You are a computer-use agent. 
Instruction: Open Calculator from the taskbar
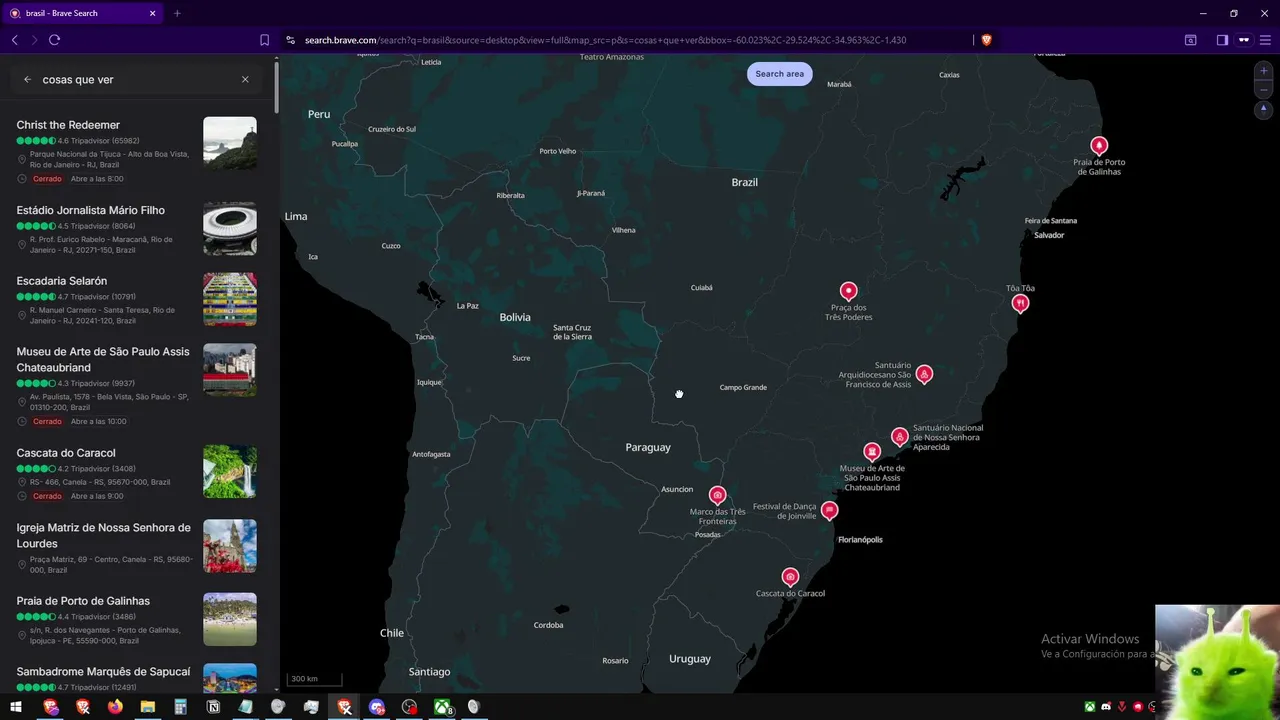[x=180, y=707]
